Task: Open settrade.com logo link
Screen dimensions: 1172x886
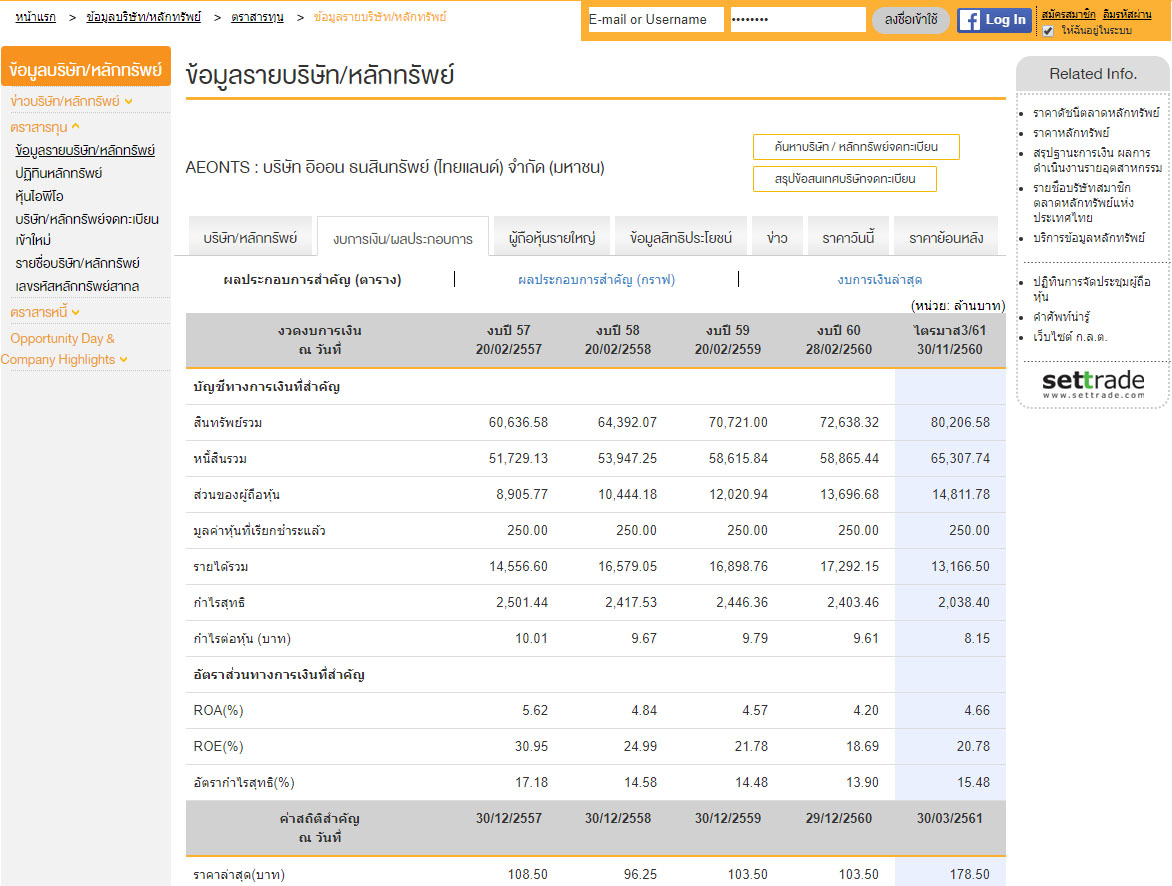Action: 1093,384
